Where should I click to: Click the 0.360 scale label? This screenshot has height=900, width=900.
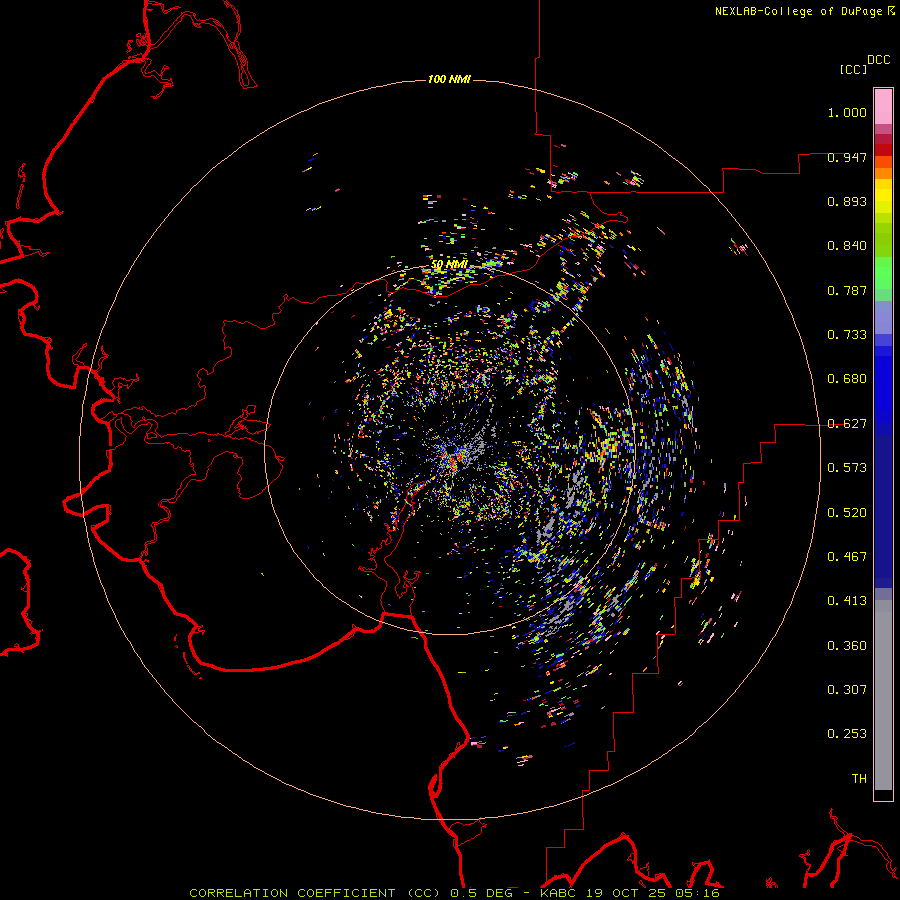coord(847,646)
